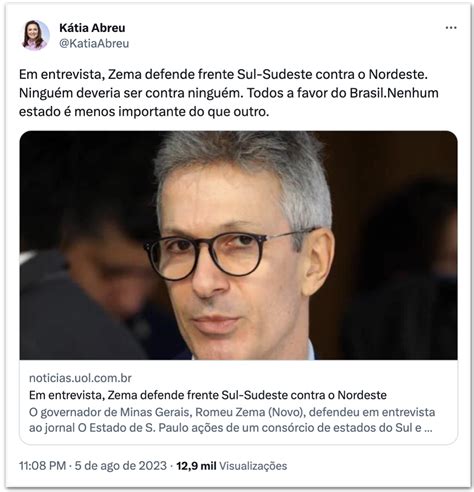
Task: Click the sentence 'Ninguém deveria ser contra ninguém'
Action: click(x=129, y=93)
